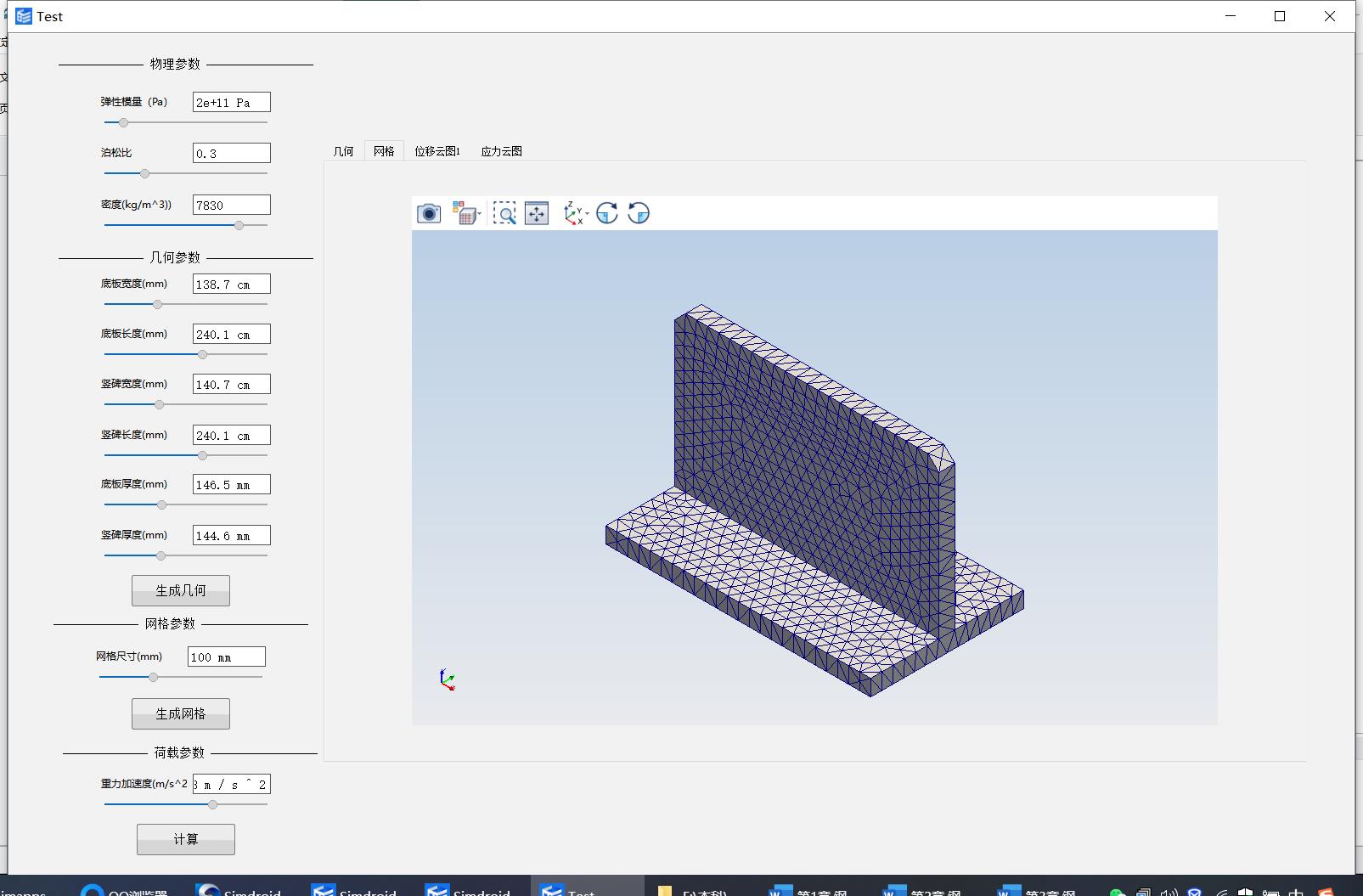The height and width of the screenshot is (896, 1363).
Task: Open the XYZ axis view orientation icon
Action: (573, 213)
